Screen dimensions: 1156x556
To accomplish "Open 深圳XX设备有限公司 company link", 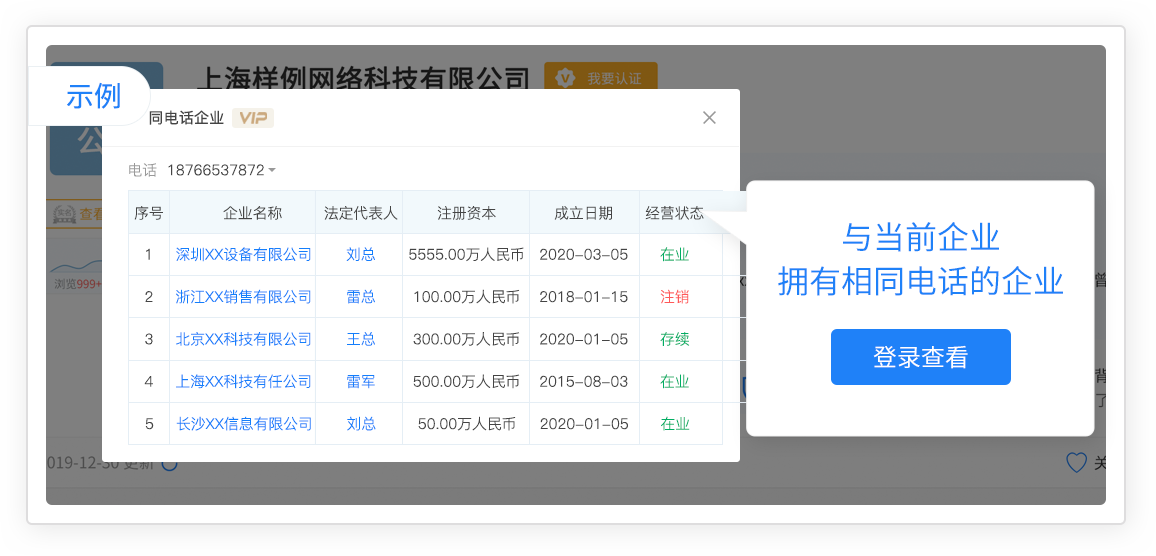I will coord(243,255).
